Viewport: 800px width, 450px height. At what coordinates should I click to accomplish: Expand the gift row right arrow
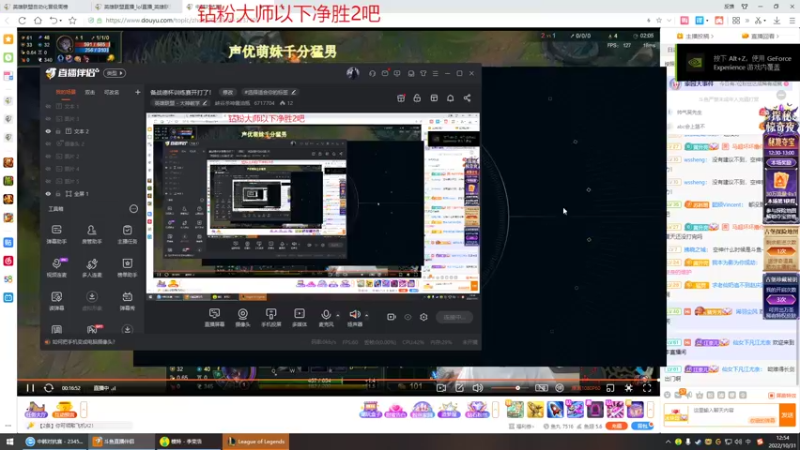pos(651,409)
